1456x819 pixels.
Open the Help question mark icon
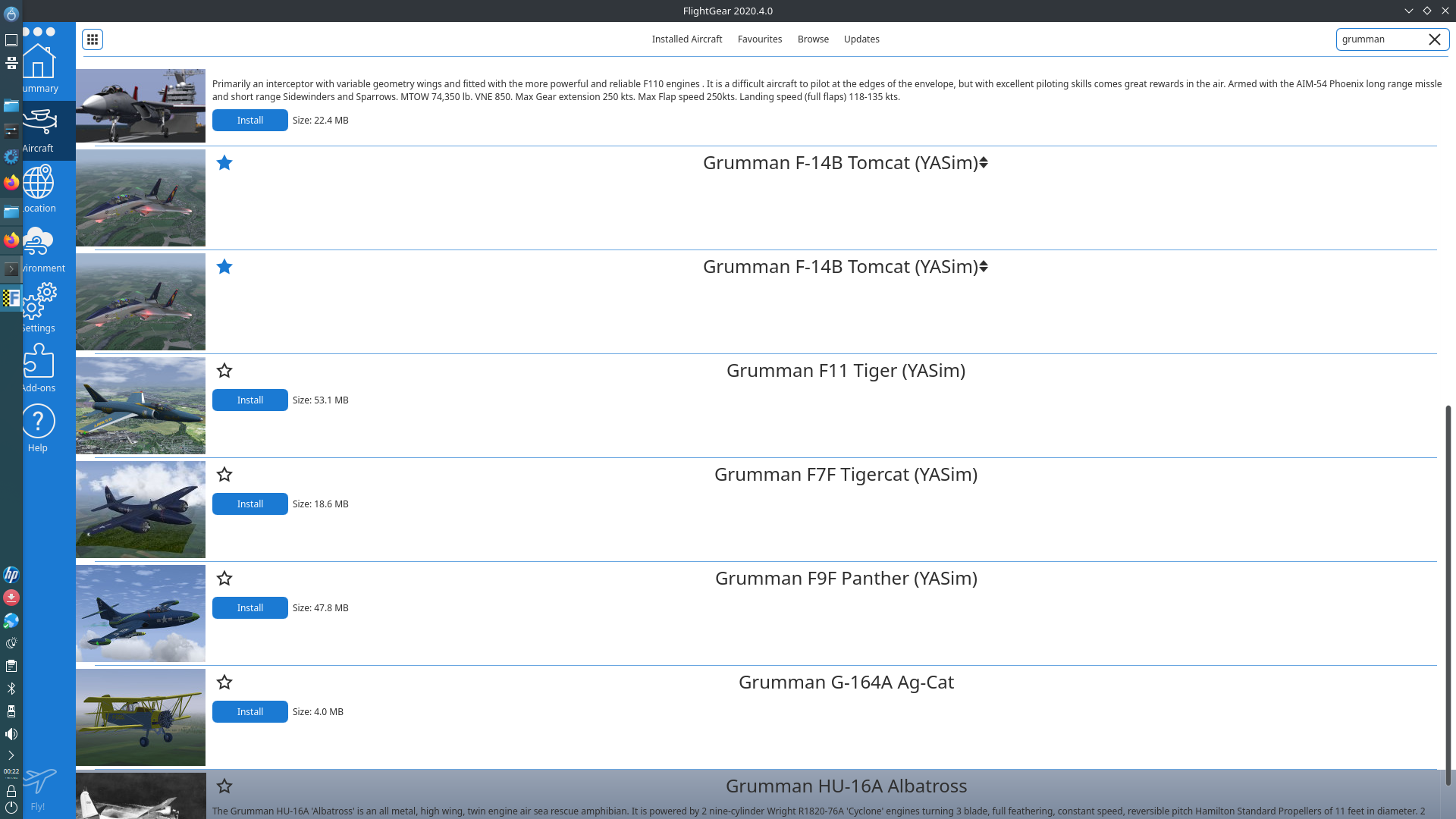pyautogui.click(x=39, y=422)
